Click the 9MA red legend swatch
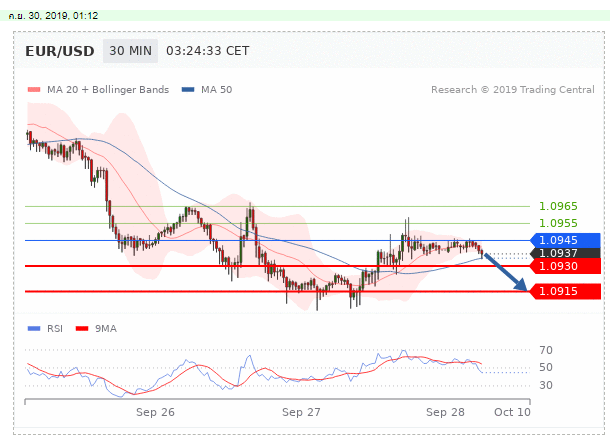Screen dimensions: 610x443 (82, 329)
